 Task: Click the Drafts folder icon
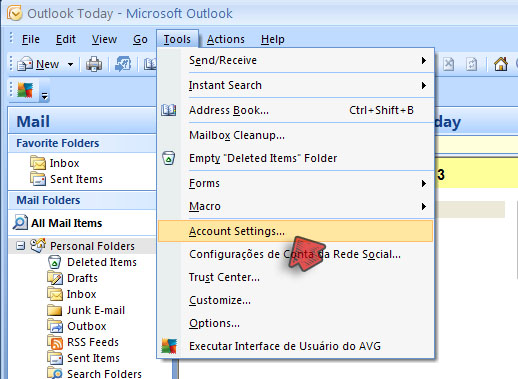tap(55, 278)
